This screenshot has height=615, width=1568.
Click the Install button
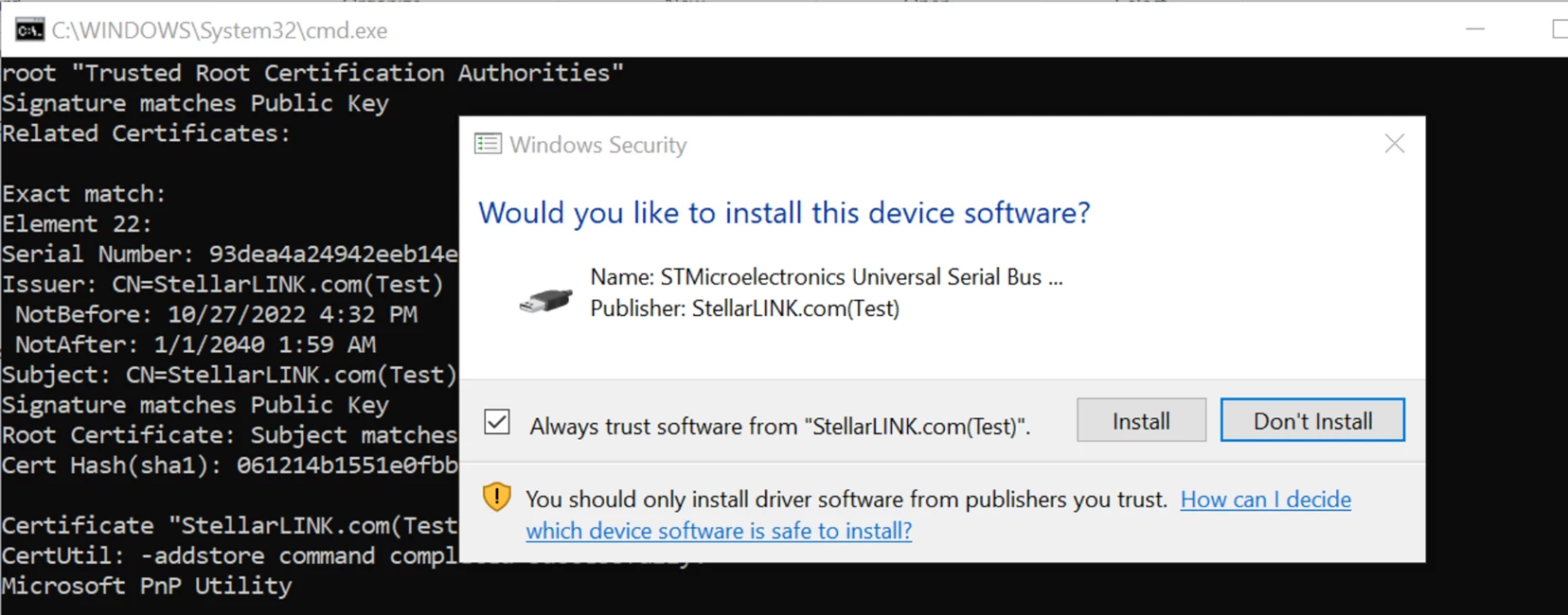(x=1141, y=420)
